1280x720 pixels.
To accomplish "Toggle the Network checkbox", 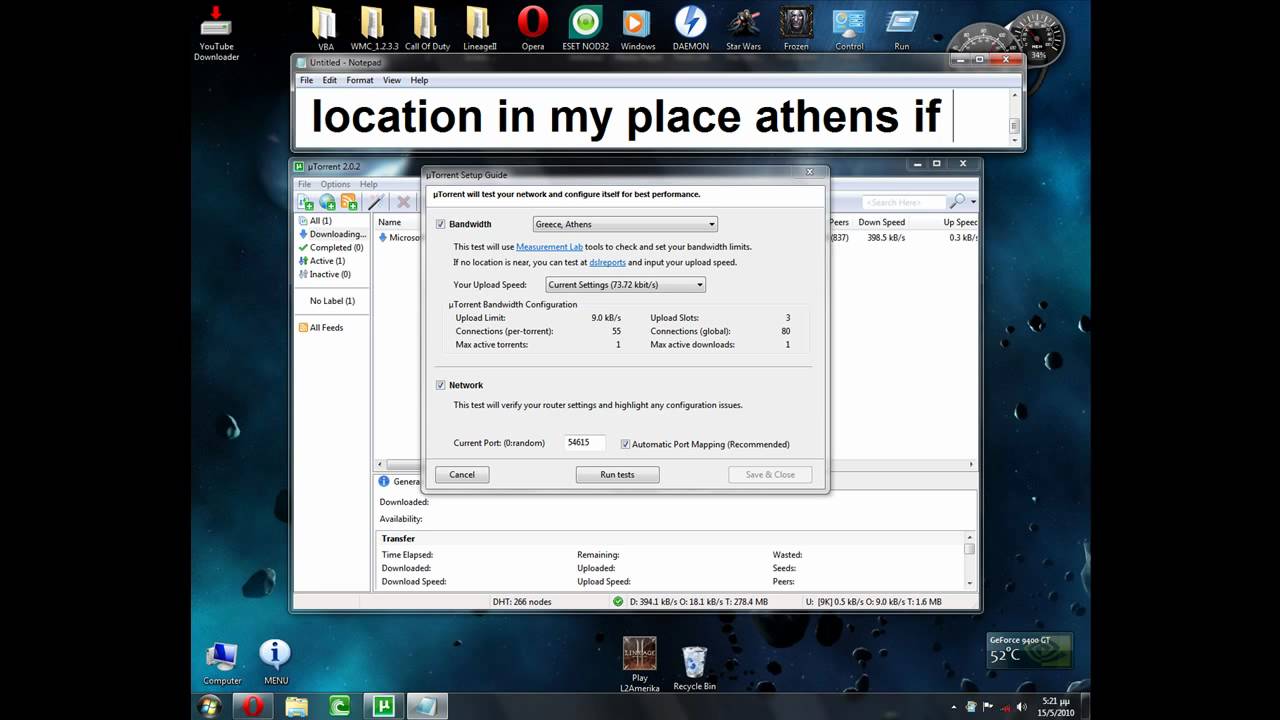I will coord(441,385).
